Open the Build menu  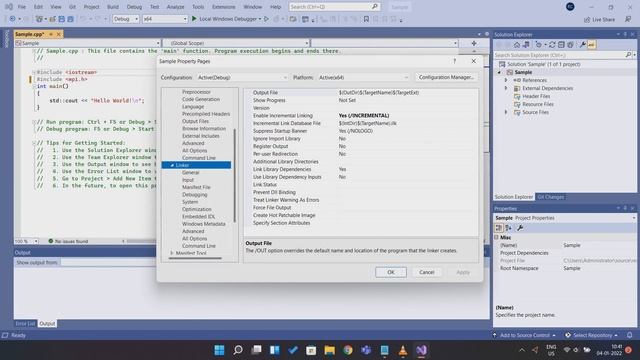point(113,7)
